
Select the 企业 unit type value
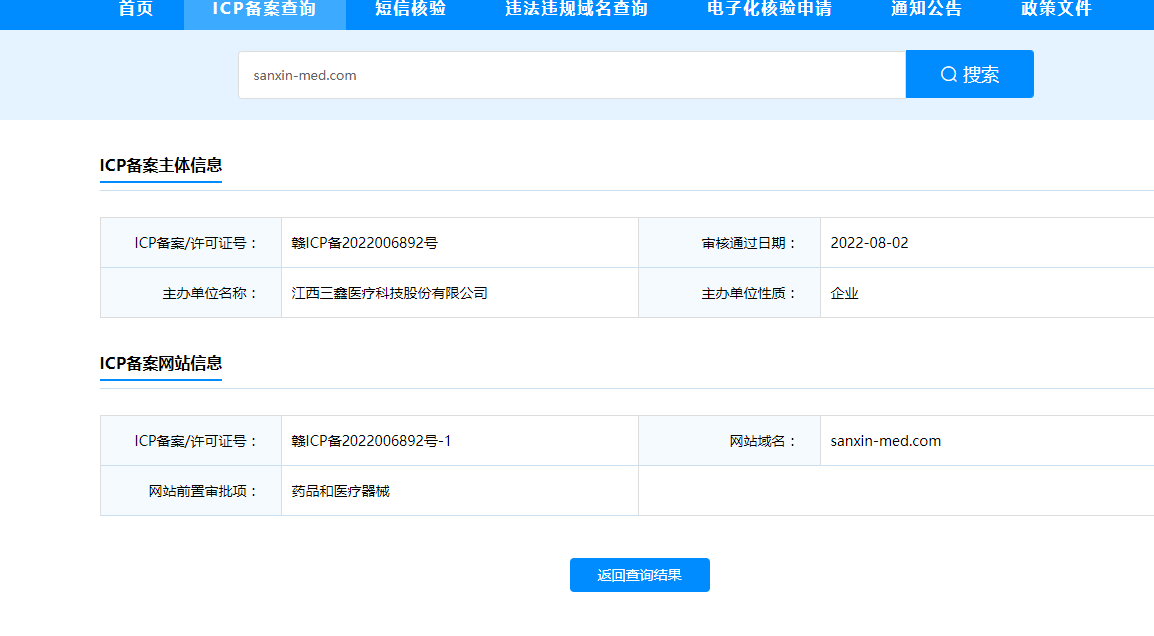point(844,293)
